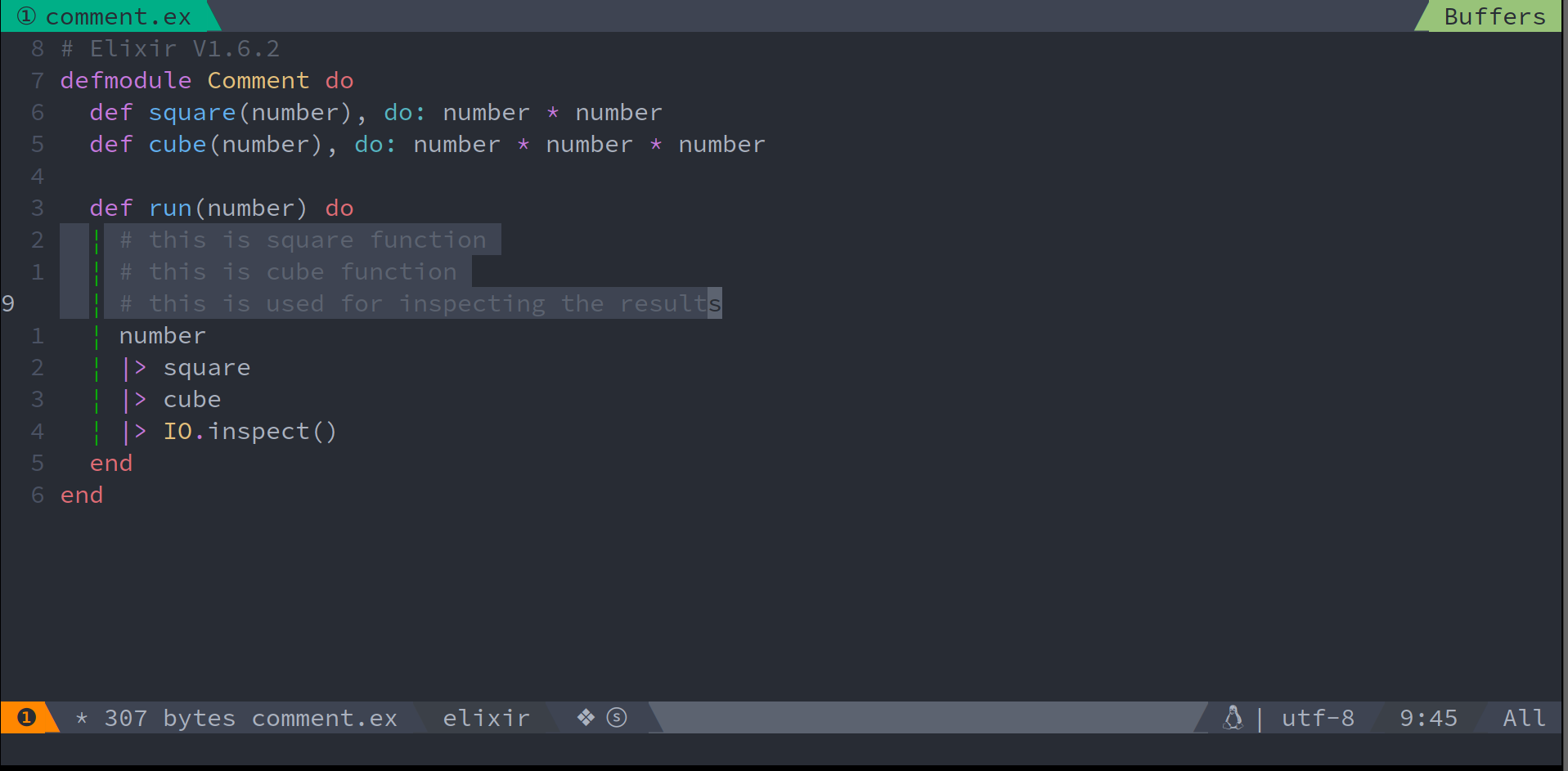Screen dimensions: 1568x771
Task: Place cursor on defmodule keyword
Action: 125,80
